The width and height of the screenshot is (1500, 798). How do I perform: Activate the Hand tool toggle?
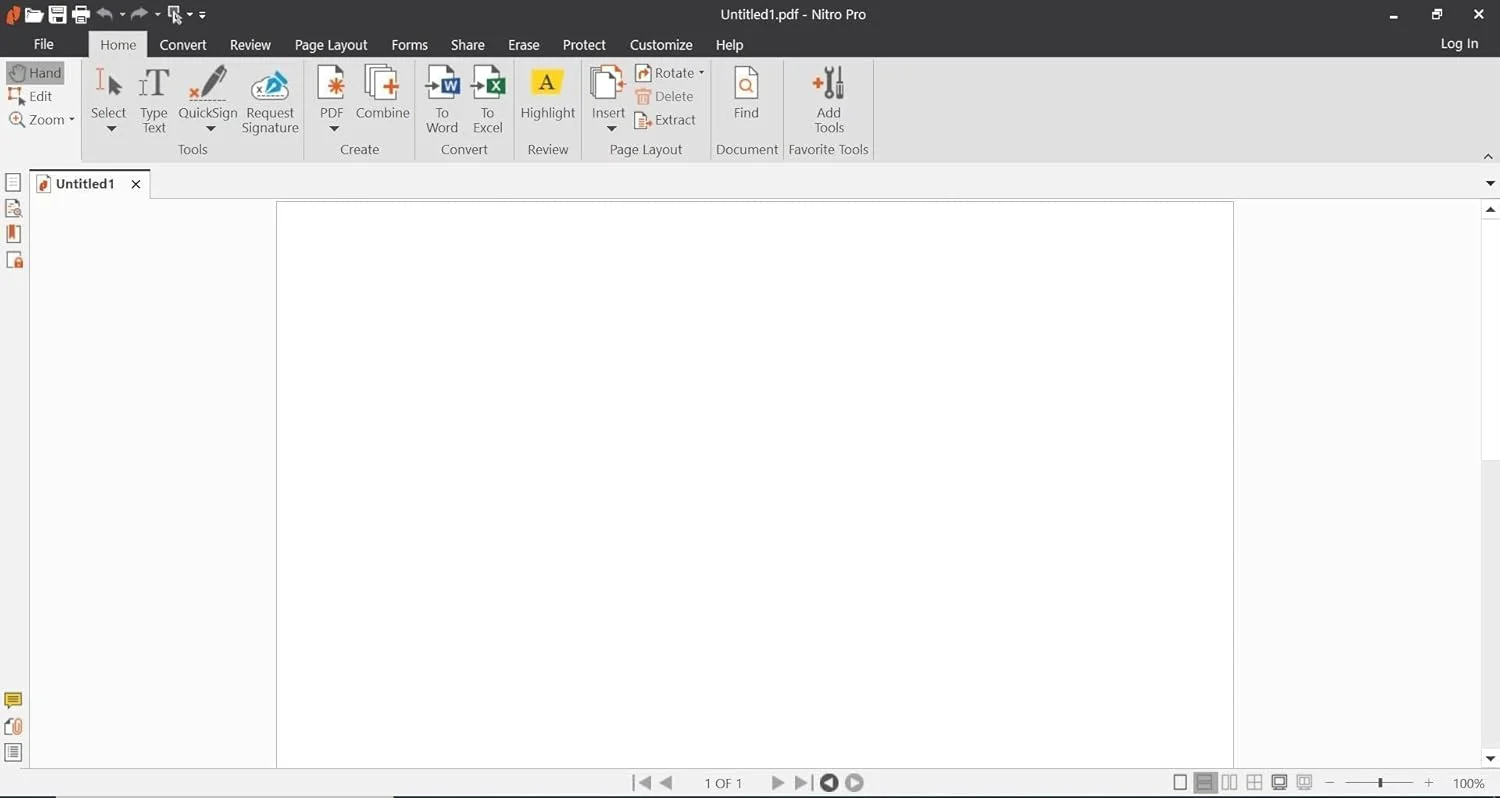click(x=35, y=73)
